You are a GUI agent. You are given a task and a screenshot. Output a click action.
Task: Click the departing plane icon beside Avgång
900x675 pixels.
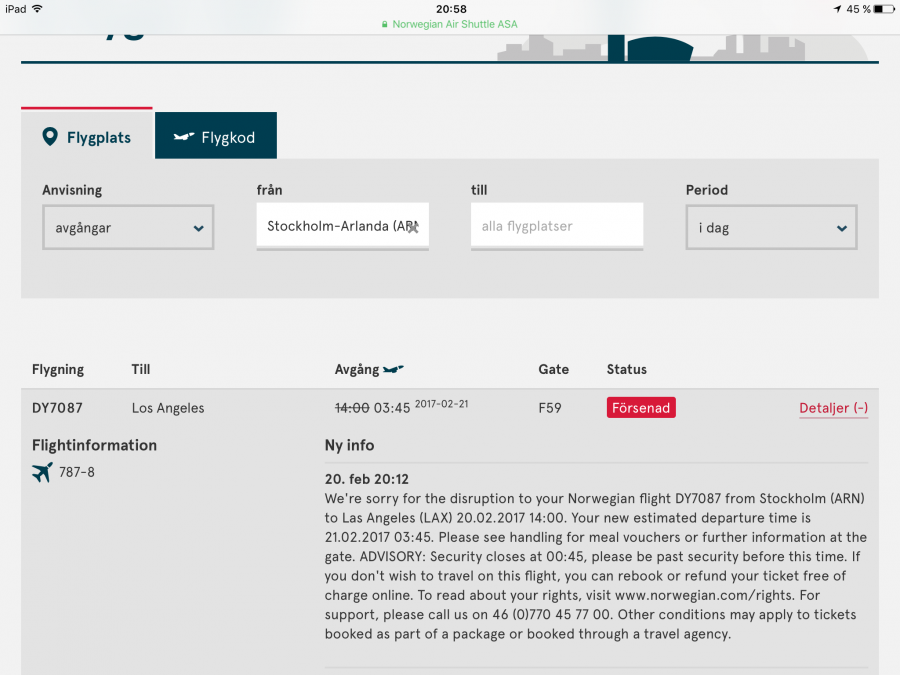coord(394,369)
